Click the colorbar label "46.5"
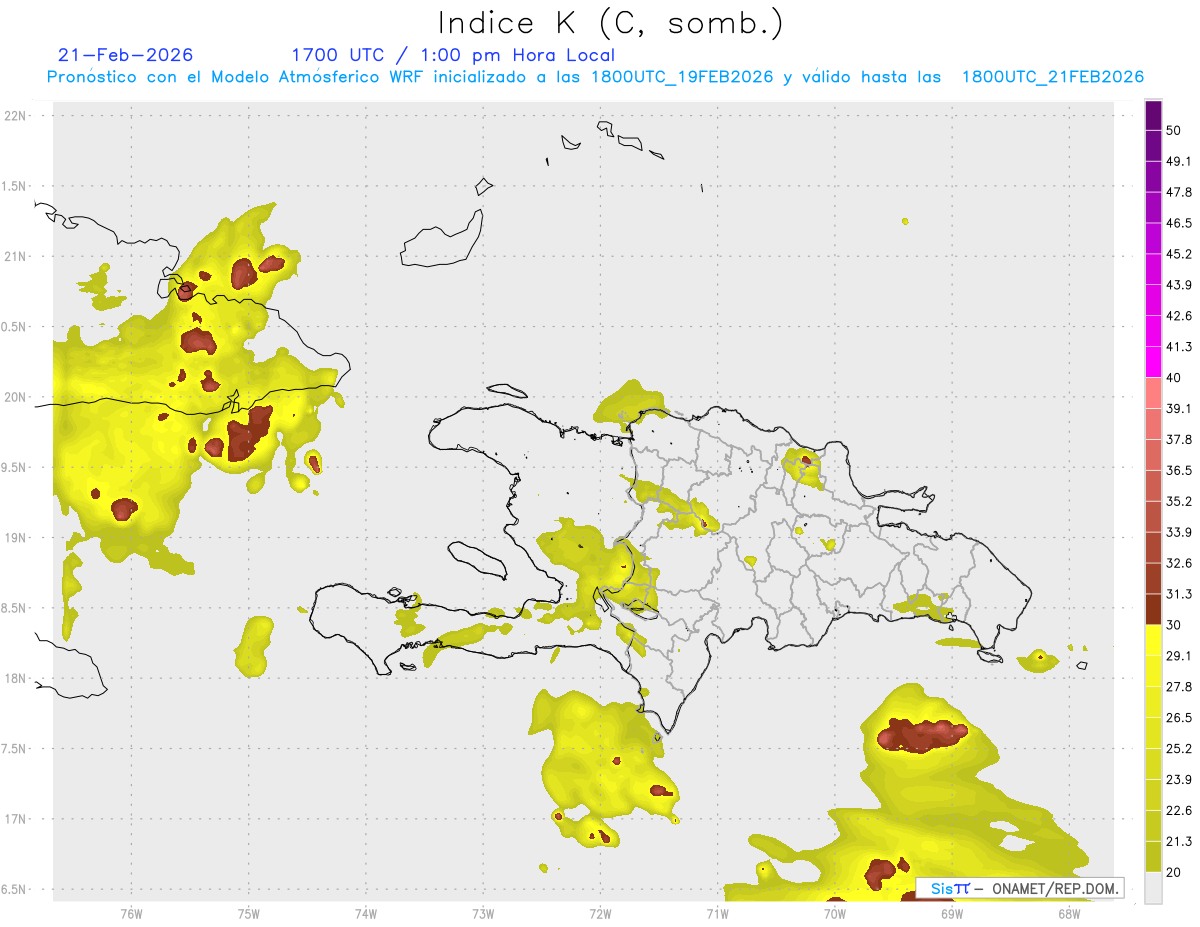 point(1179,223)
